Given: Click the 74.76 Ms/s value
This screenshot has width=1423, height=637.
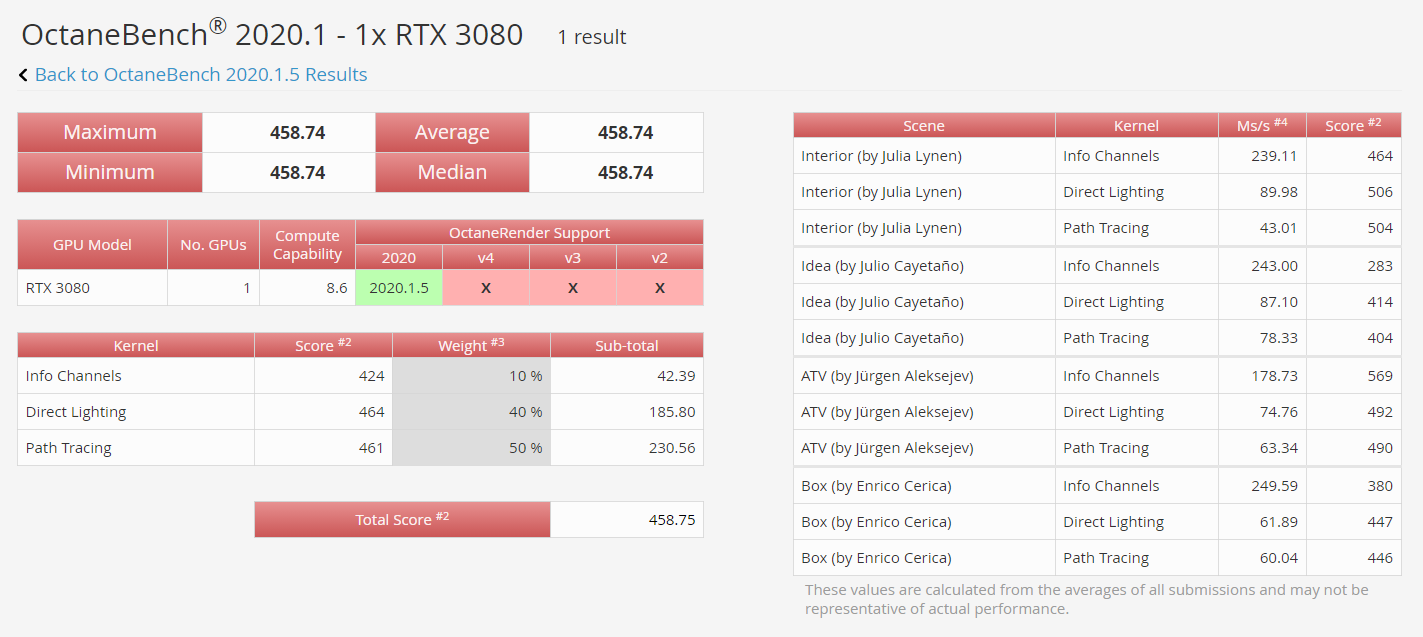Looking at the screenshot, I should click(x=1278, y=412).
